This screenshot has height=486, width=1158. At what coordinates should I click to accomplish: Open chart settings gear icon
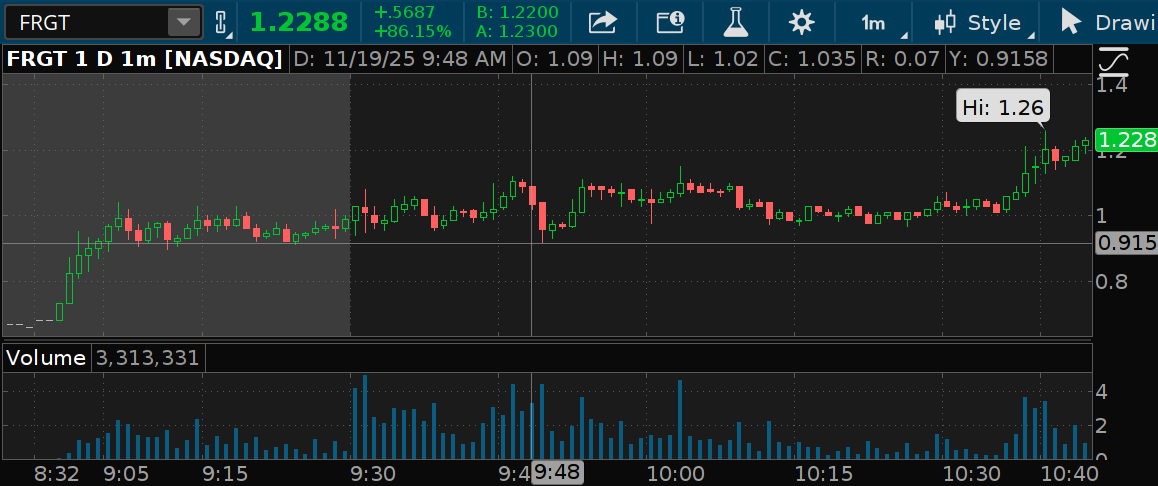pyautogui.click(x=801, y=23)
